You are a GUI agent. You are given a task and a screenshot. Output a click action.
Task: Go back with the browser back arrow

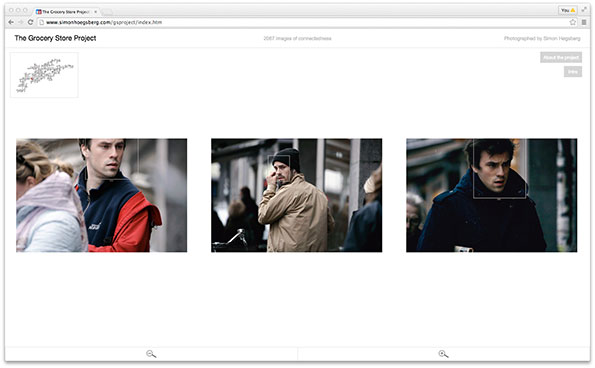point(11,22)
